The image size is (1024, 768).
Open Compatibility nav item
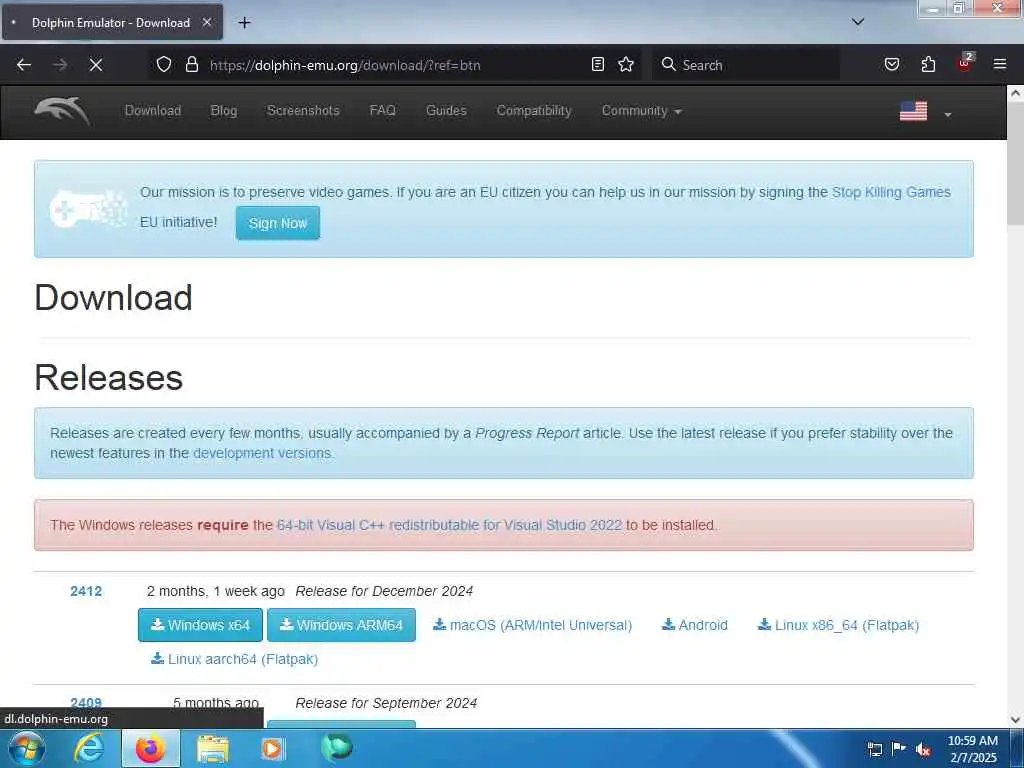pyautogui.click(x=534, y=111)
